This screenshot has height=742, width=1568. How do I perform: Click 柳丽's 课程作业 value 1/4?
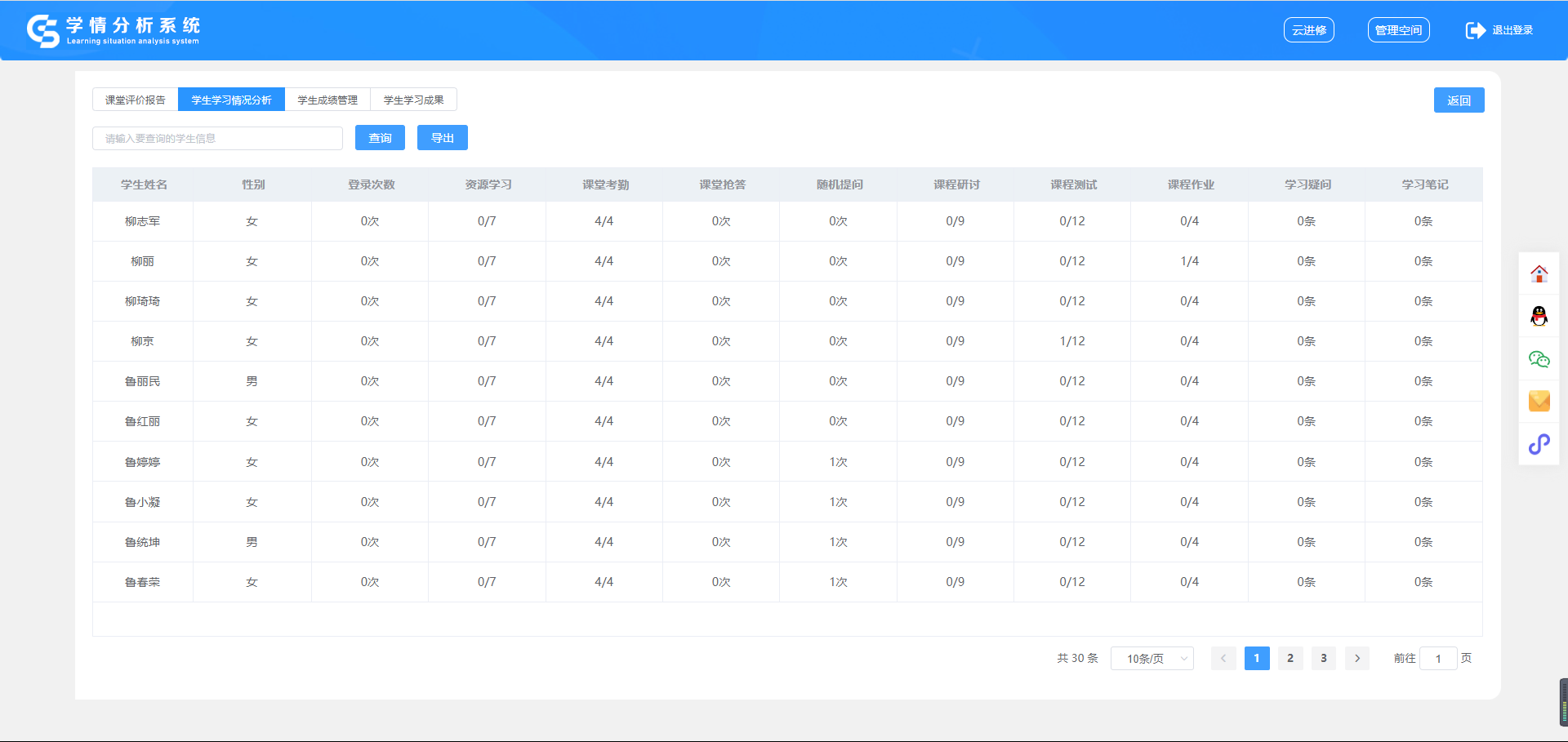(x=1189, y=261)
